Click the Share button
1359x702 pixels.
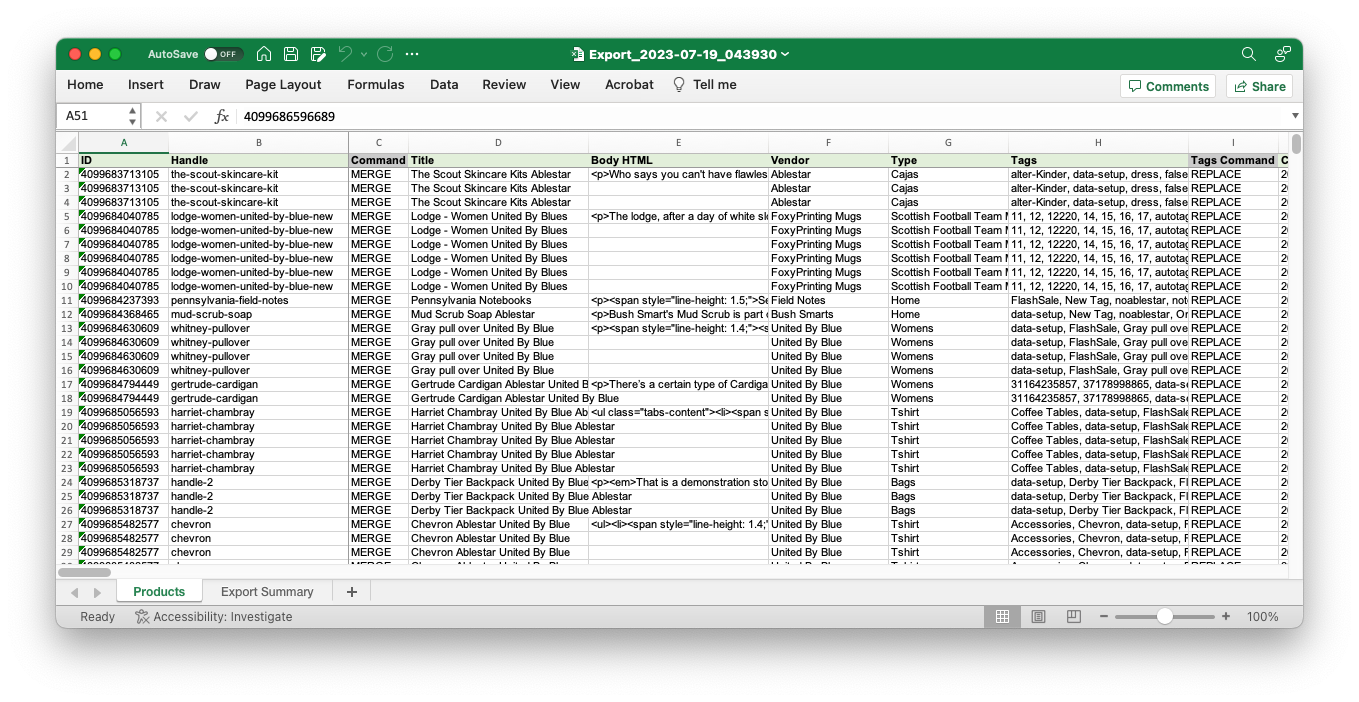[x=1260, y=86]
